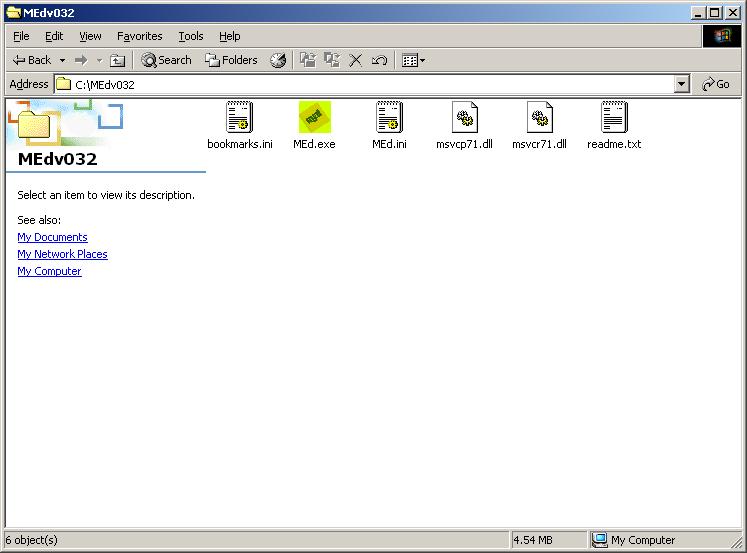The height and width of the screenshot is (553, 747).
Task: Open the Back history dropdown arrow
Action: pos(62,60)
